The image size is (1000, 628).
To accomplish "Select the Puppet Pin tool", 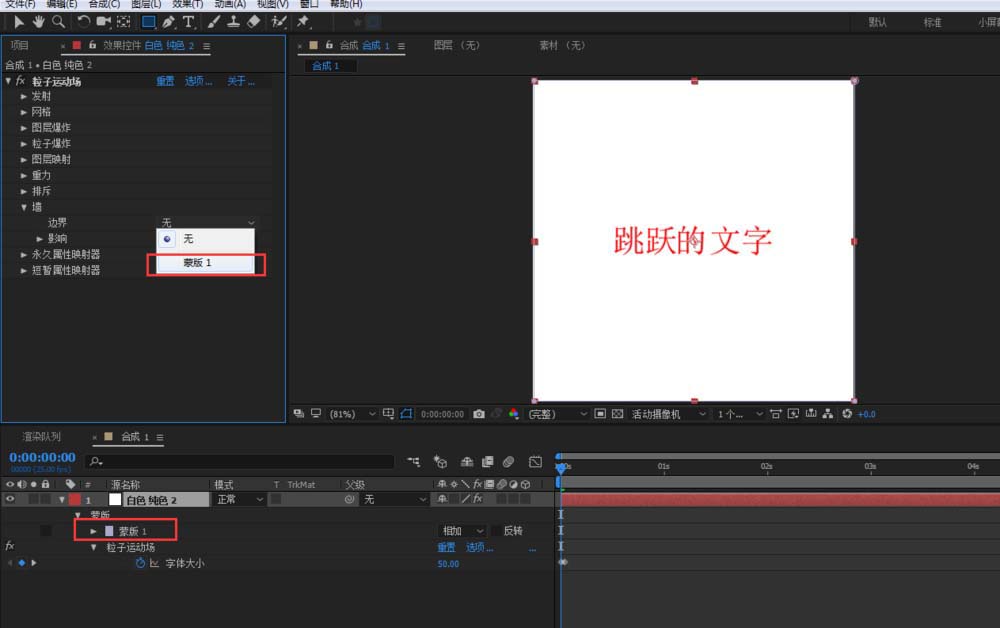I will coord(302,22).
